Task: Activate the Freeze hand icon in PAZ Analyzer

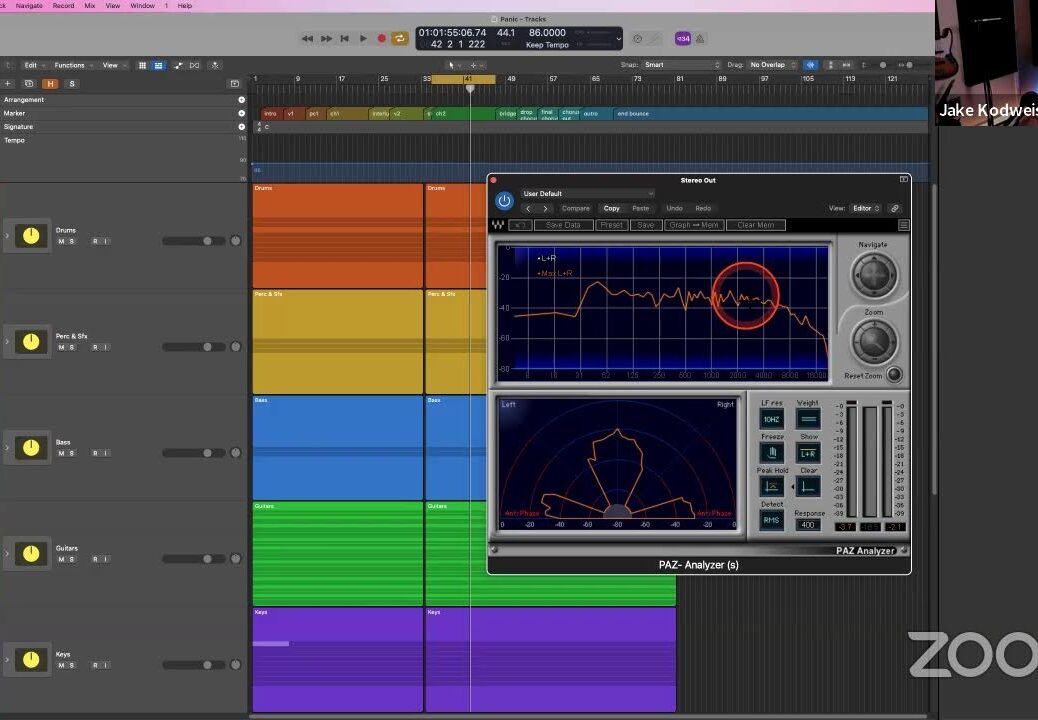Action: [772, 453]
